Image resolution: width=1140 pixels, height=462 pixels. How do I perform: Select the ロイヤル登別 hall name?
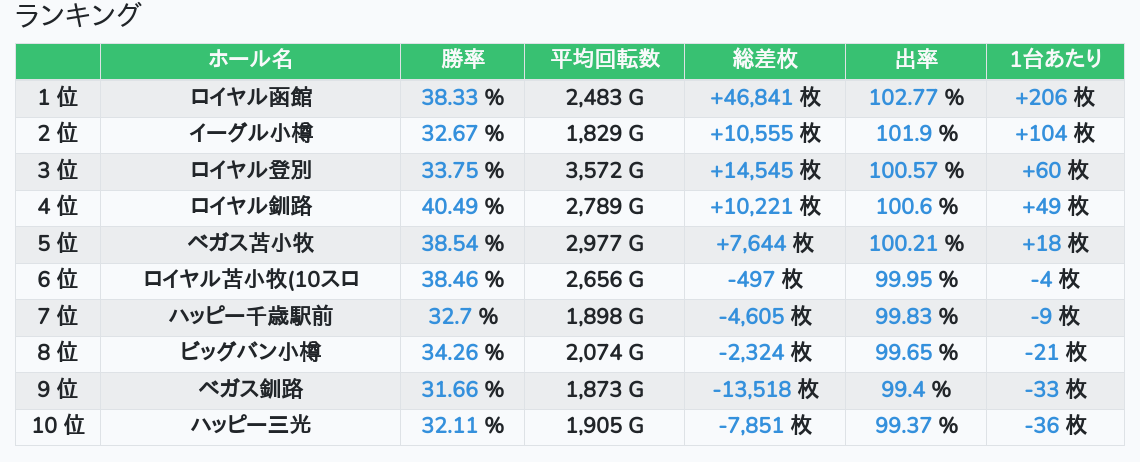(250, 170)
